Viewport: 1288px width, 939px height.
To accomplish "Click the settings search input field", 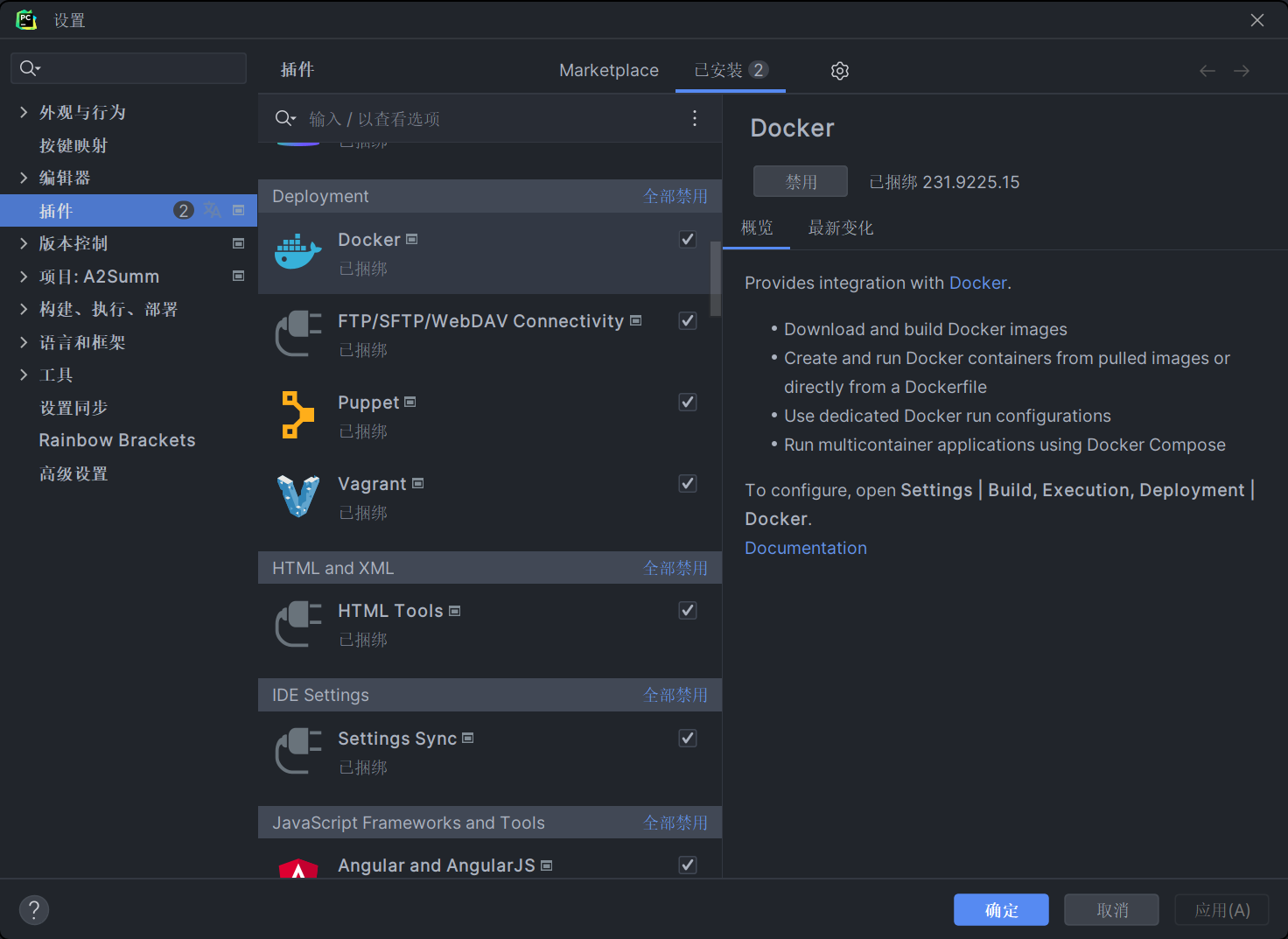I will 129,68.
